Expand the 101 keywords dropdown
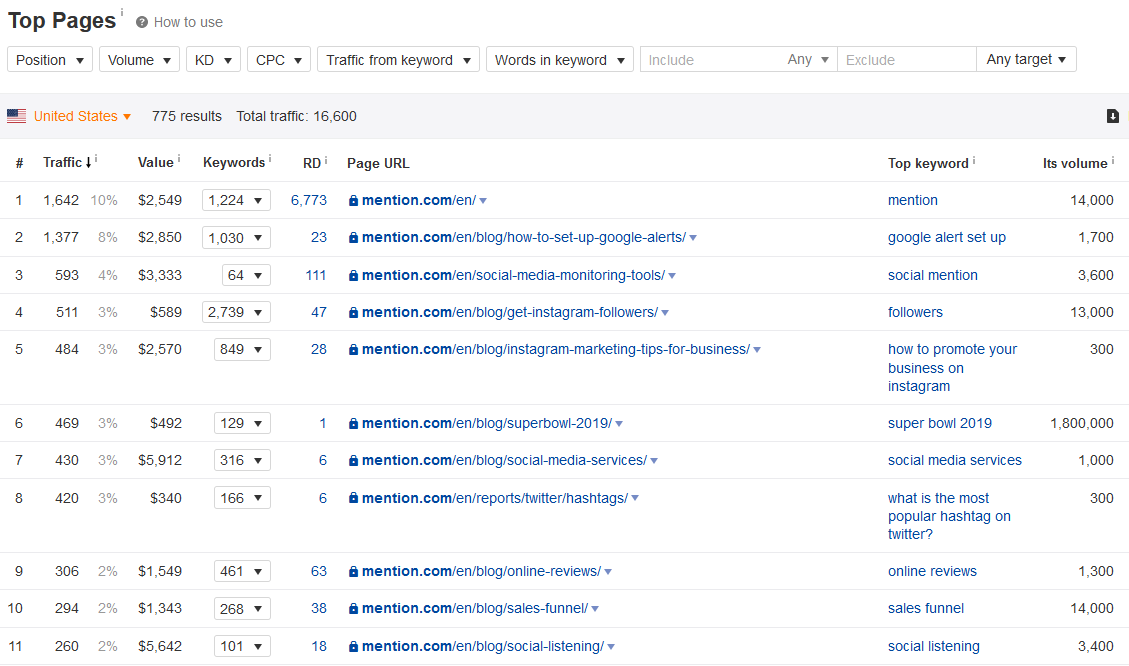Viewport: 1129px width, 666px height. click(242, 646)
